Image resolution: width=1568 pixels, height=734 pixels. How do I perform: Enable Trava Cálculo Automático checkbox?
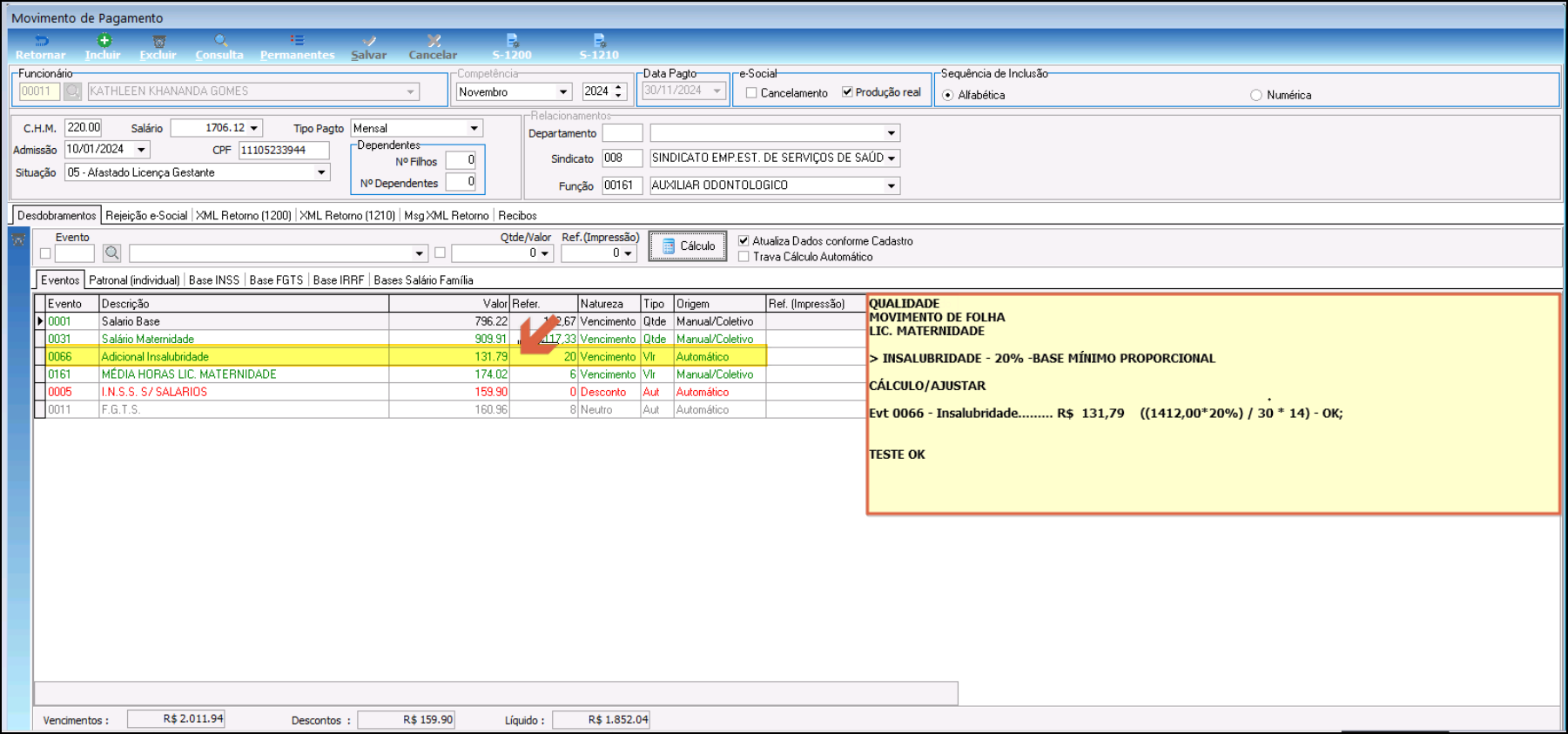tap(744, 257)
